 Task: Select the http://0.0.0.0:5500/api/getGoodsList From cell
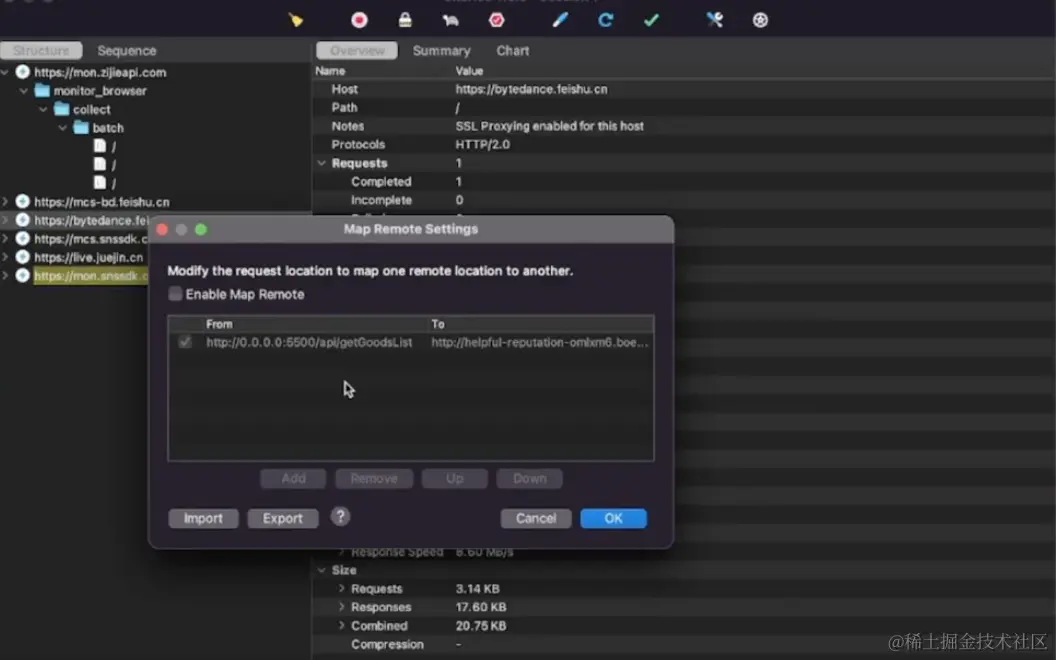click(309, 342)
